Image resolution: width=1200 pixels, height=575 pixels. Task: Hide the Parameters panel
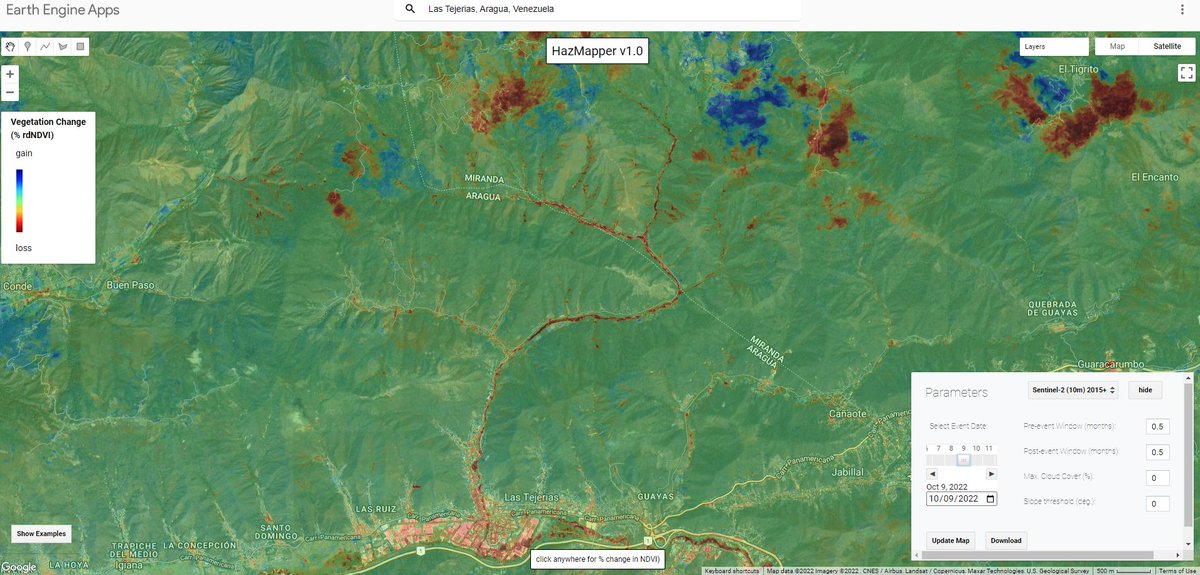[1145, 391]
